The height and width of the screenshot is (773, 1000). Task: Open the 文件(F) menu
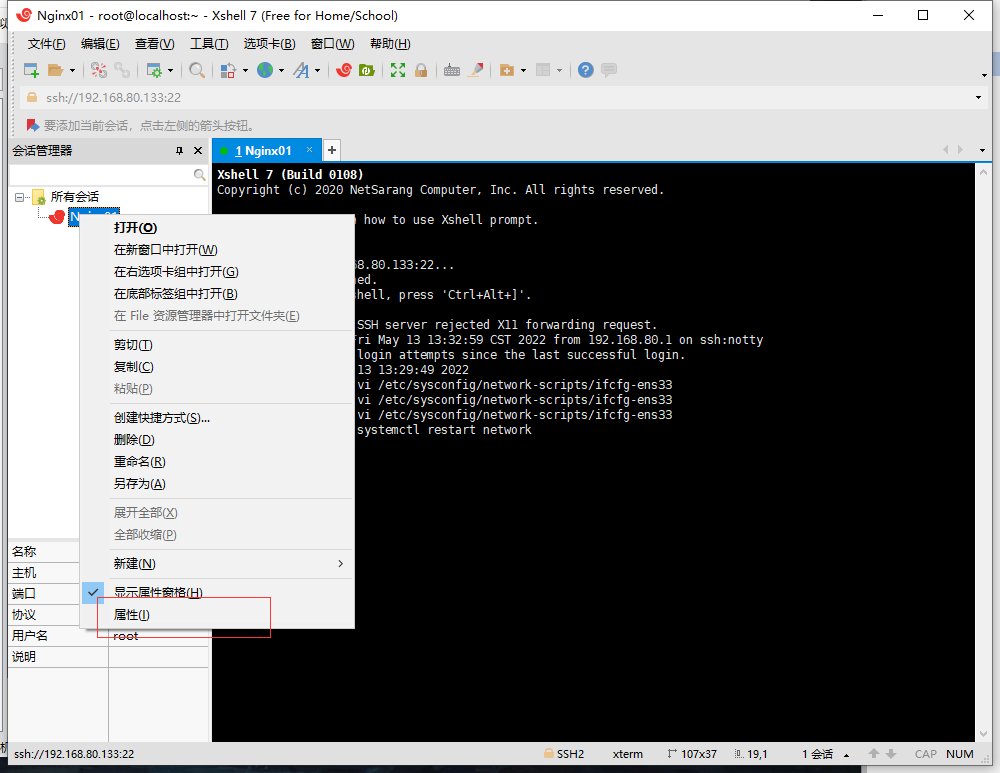point(47,44)
